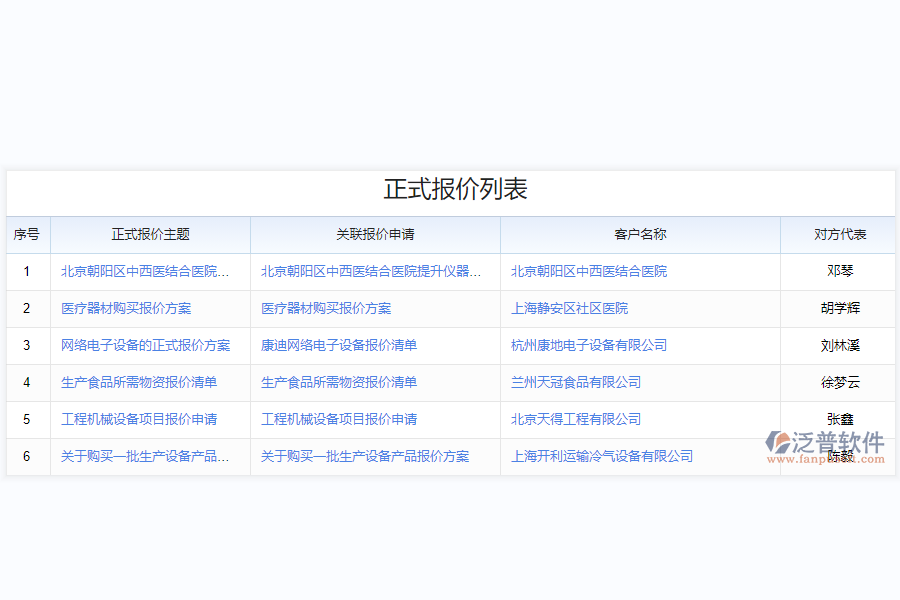Click the 客户名称 column header

click(x=640, y=234)
